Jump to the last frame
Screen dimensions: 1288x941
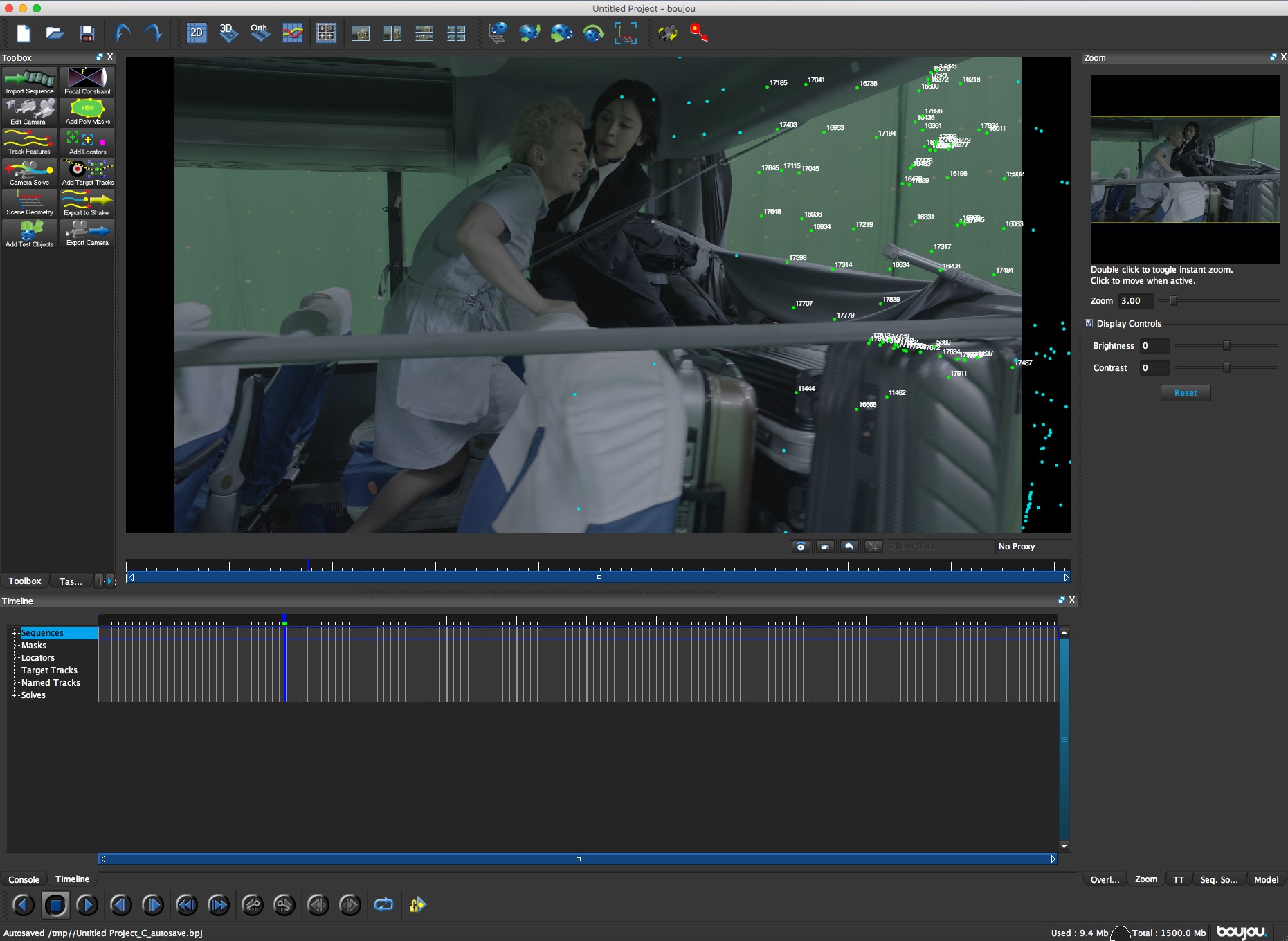(x=219, y=904)
